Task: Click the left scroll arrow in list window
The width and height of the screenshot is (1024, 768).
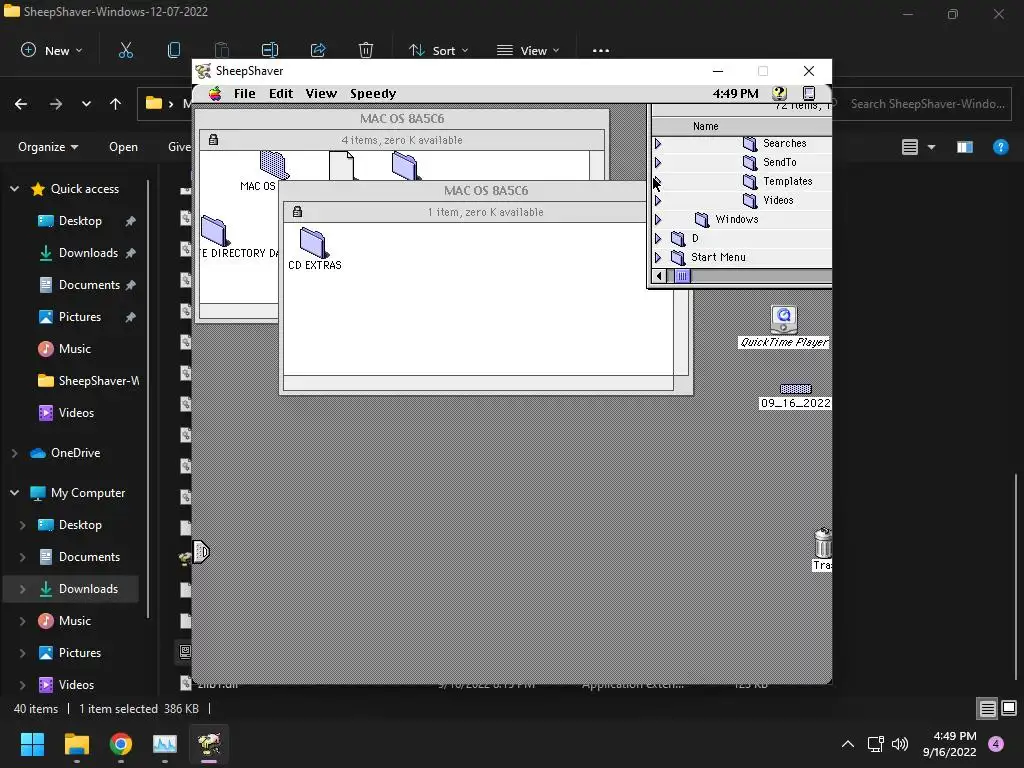Action: tap(660, 276)
